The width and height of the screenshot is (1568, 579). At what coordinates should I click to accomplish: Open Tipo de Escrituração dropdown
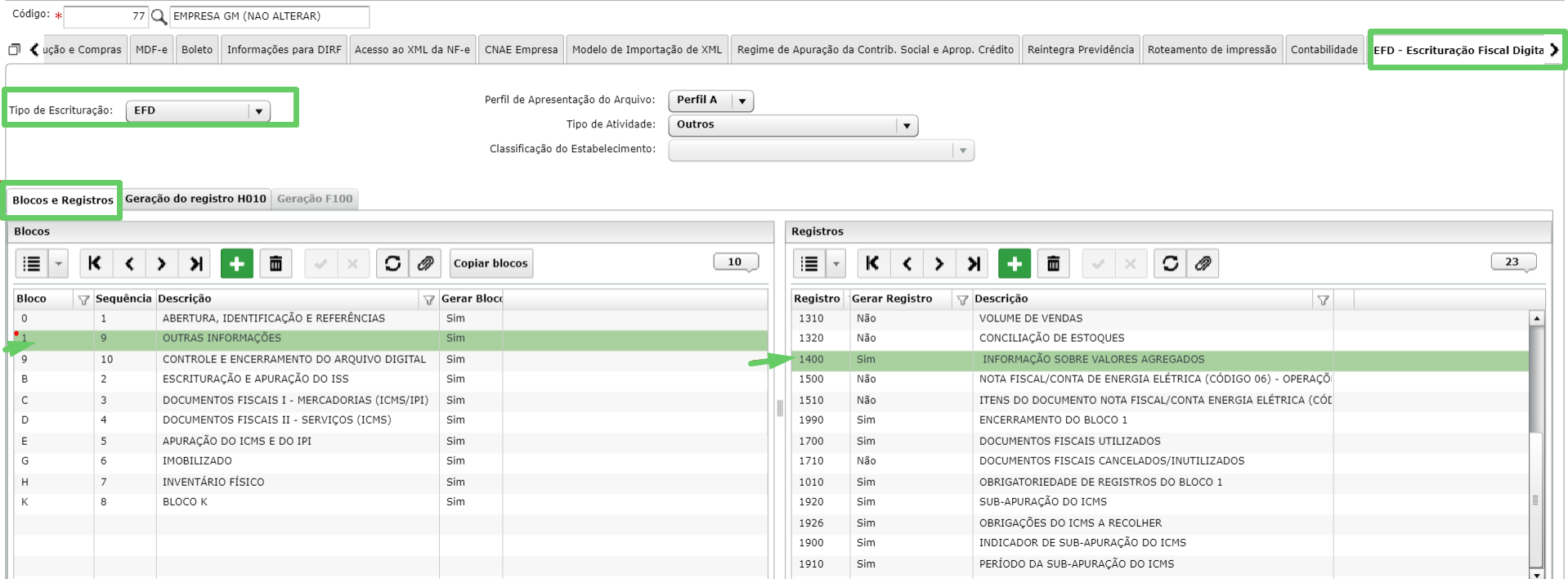(x=259, y=111)
